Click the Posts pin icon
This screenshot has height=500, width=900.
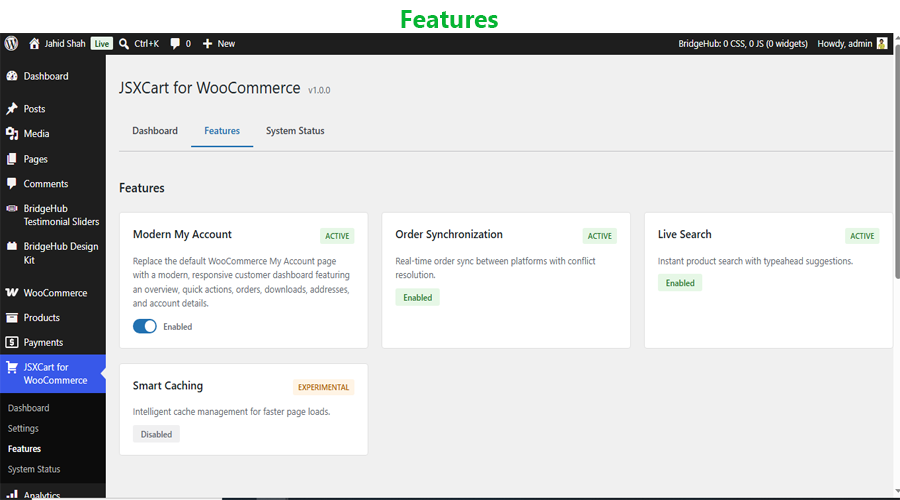pyautogui.click(x=12, y=108)
